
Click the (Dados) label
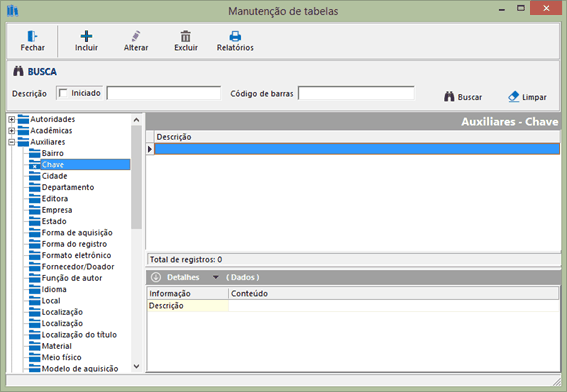(x=243, y=277)
